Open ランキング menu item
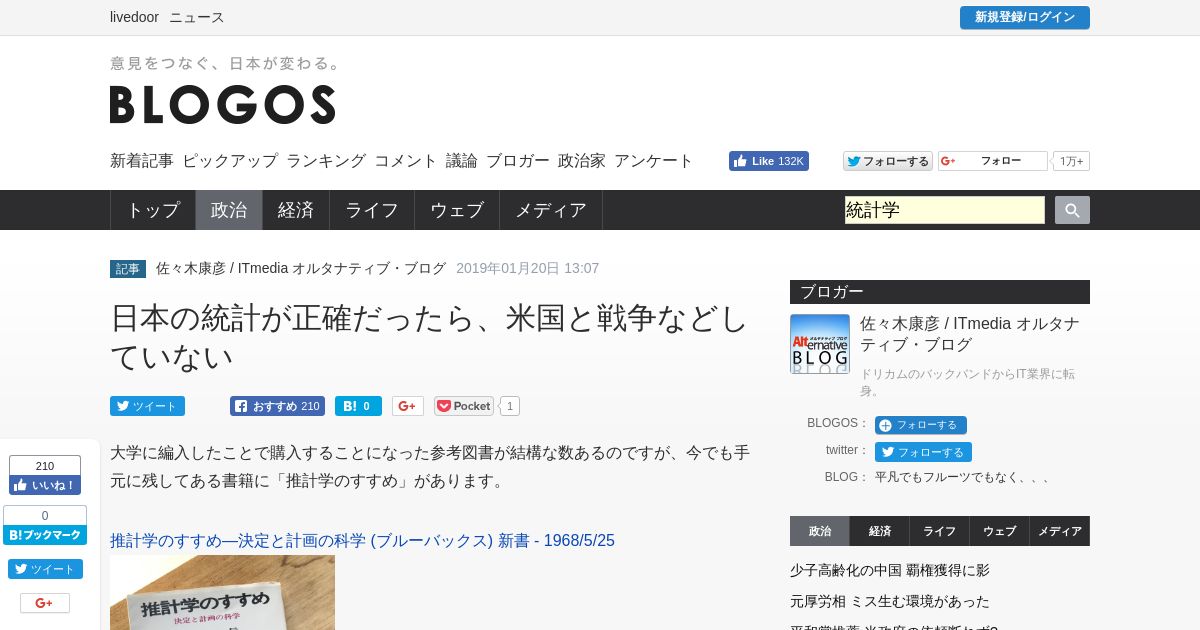This screenshot has width=1200, height=630. point(326,161)
